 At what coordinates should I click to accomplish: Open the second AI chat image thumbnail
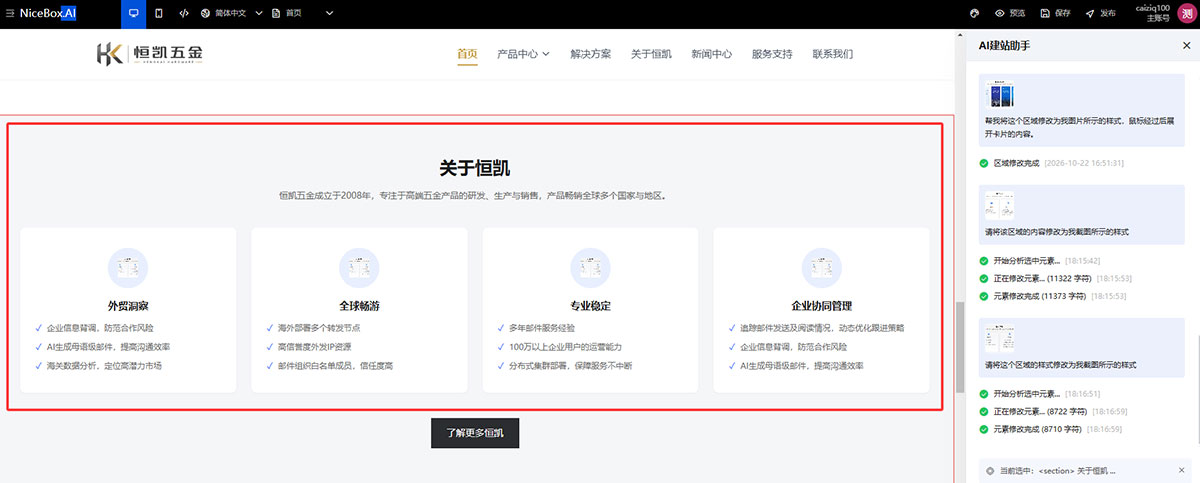click(1000, 206)
